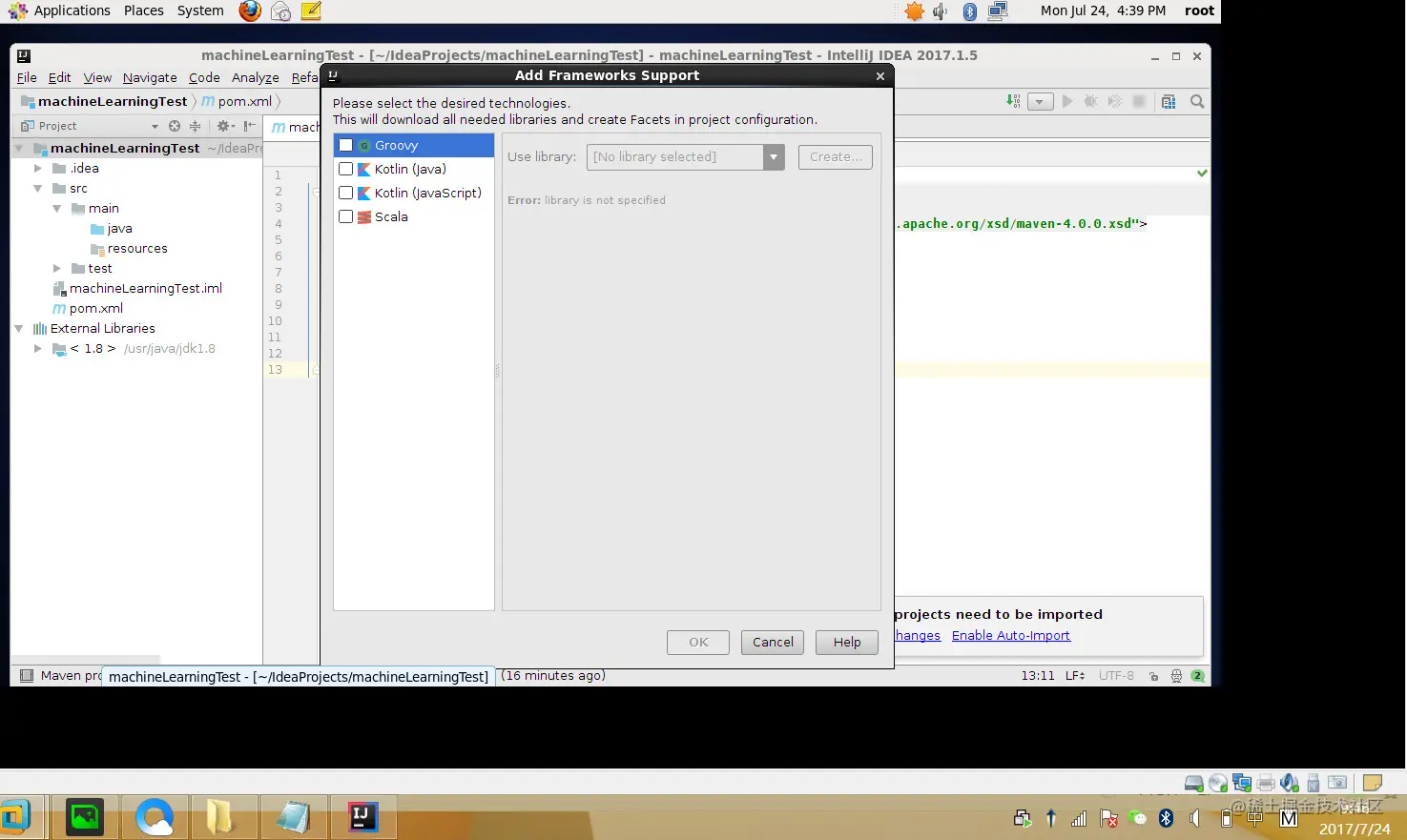Click the IntelliJ IDEA taskbar icon
The image size is (1407, 840).
[x=362, y=817]
